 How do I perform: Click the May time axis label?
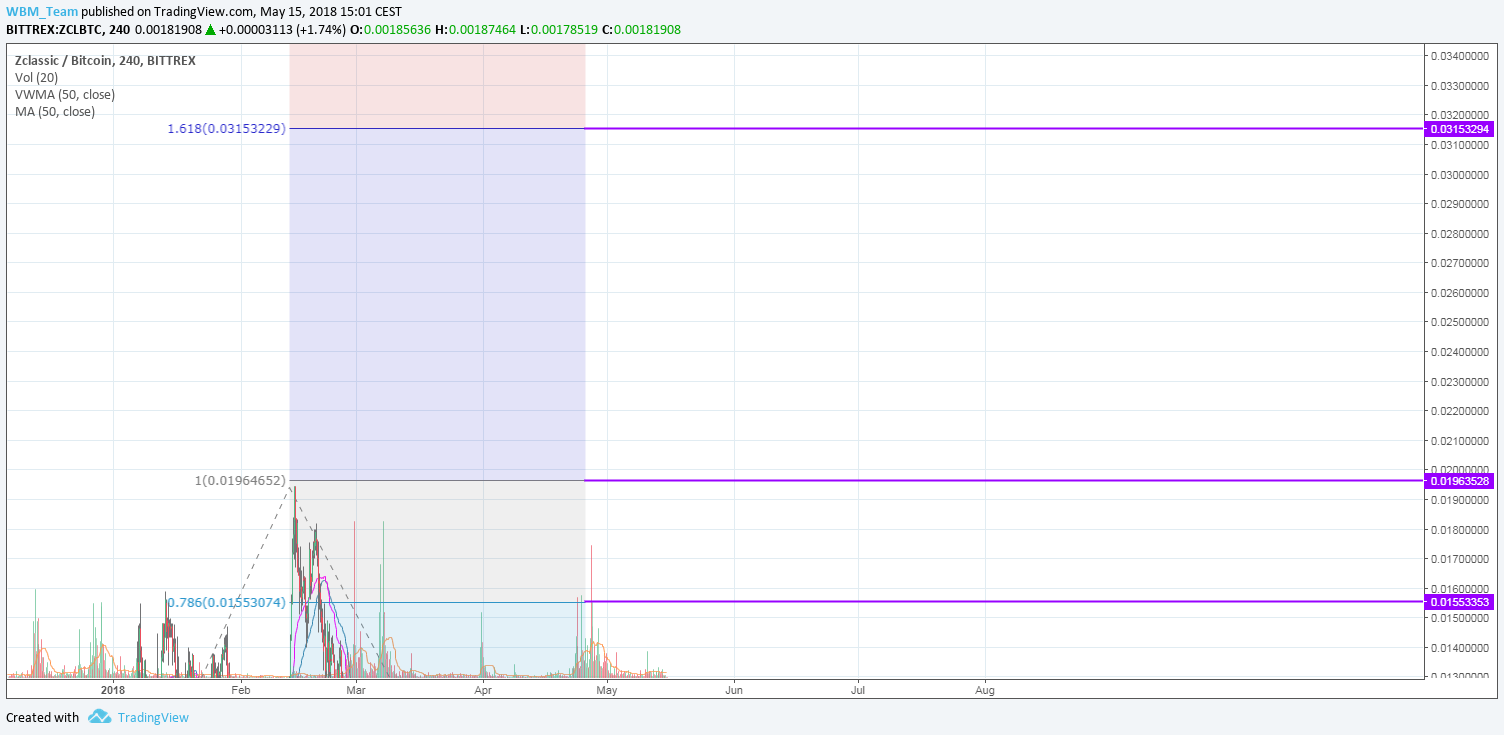click(606, 689)
